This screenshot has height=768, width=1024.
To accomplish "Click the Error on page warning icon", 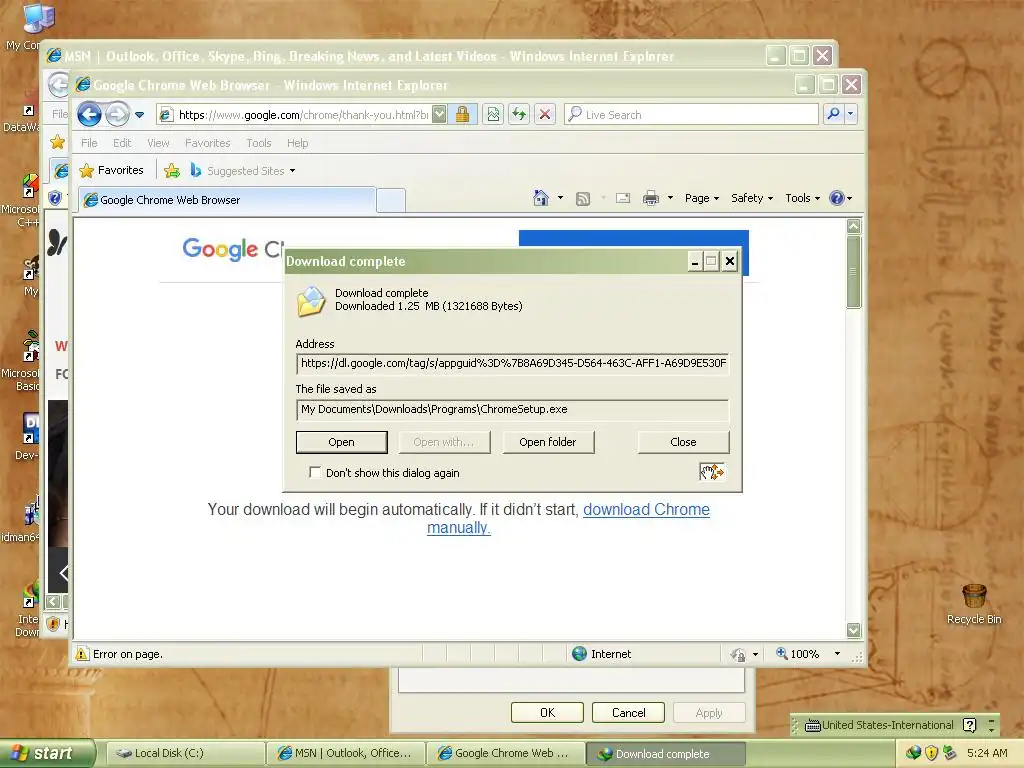I will click(82, 654).
